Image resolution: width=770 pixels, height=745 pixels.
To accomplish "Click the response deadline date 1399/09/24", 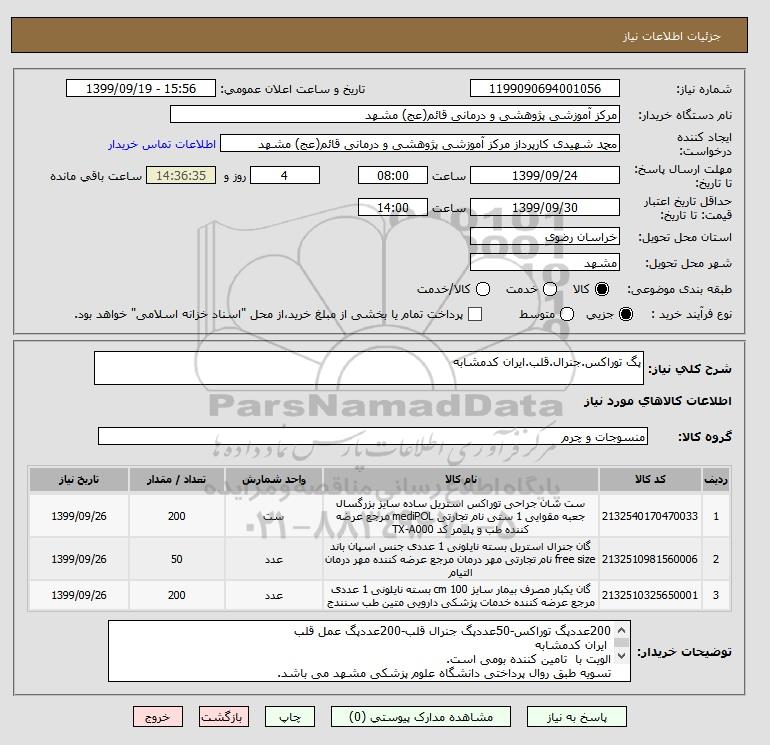I will pos(545,175).
